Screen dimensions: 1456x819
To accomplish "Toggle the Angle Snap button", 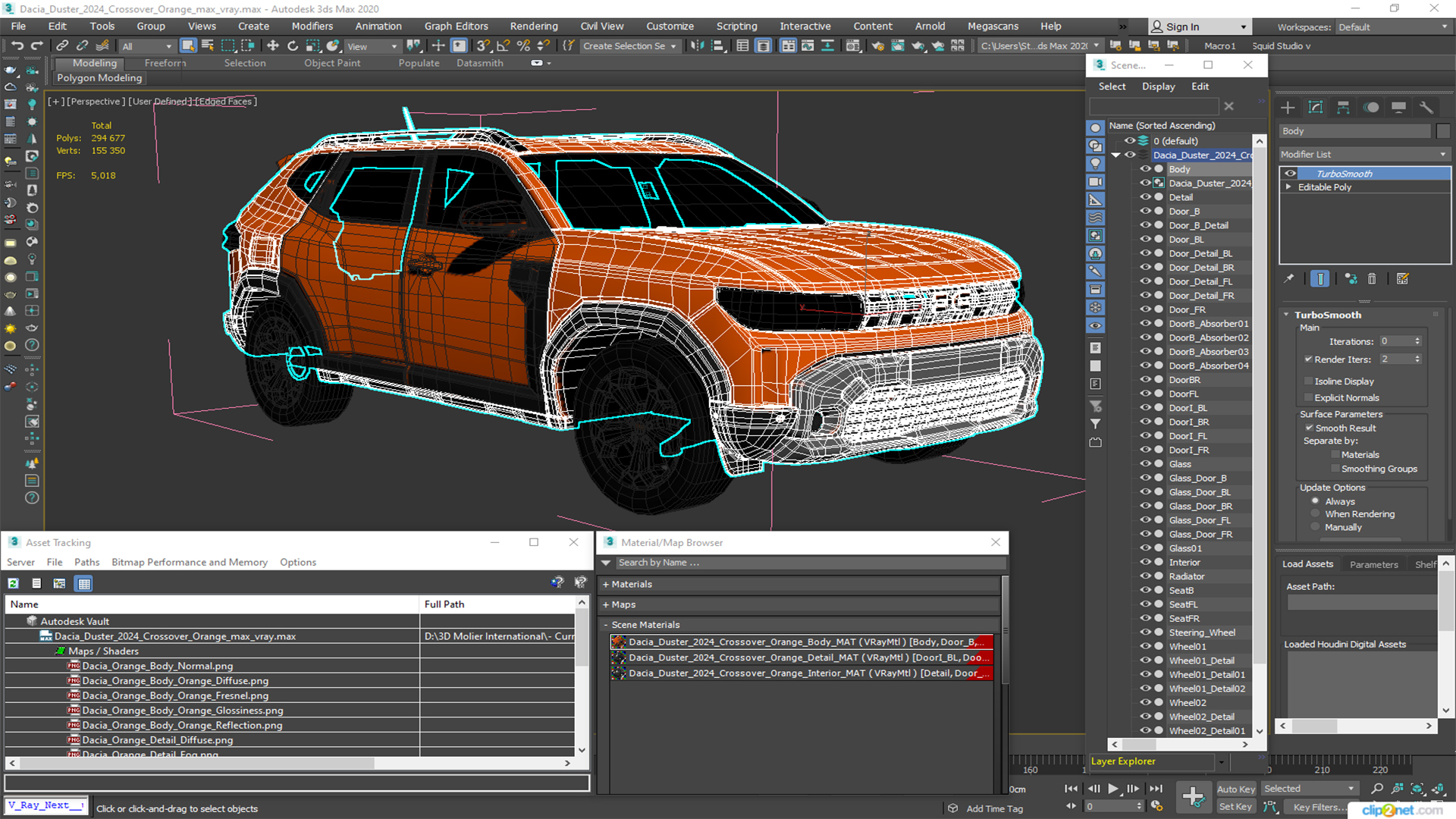I will coord(503,45).
